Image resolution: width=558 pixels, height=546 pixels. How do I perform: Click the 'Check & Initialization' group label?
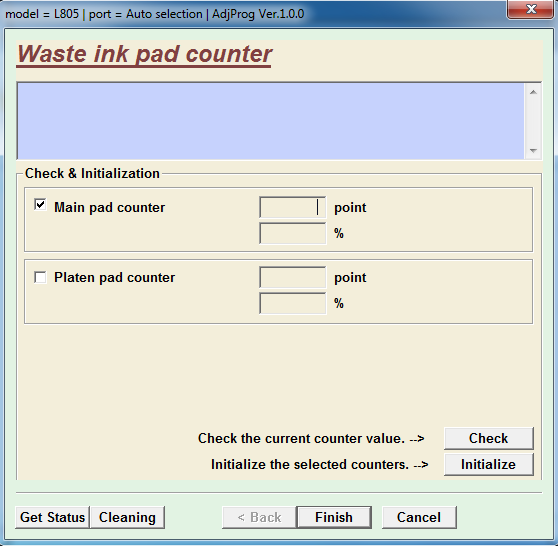click(x=92, y=173)
